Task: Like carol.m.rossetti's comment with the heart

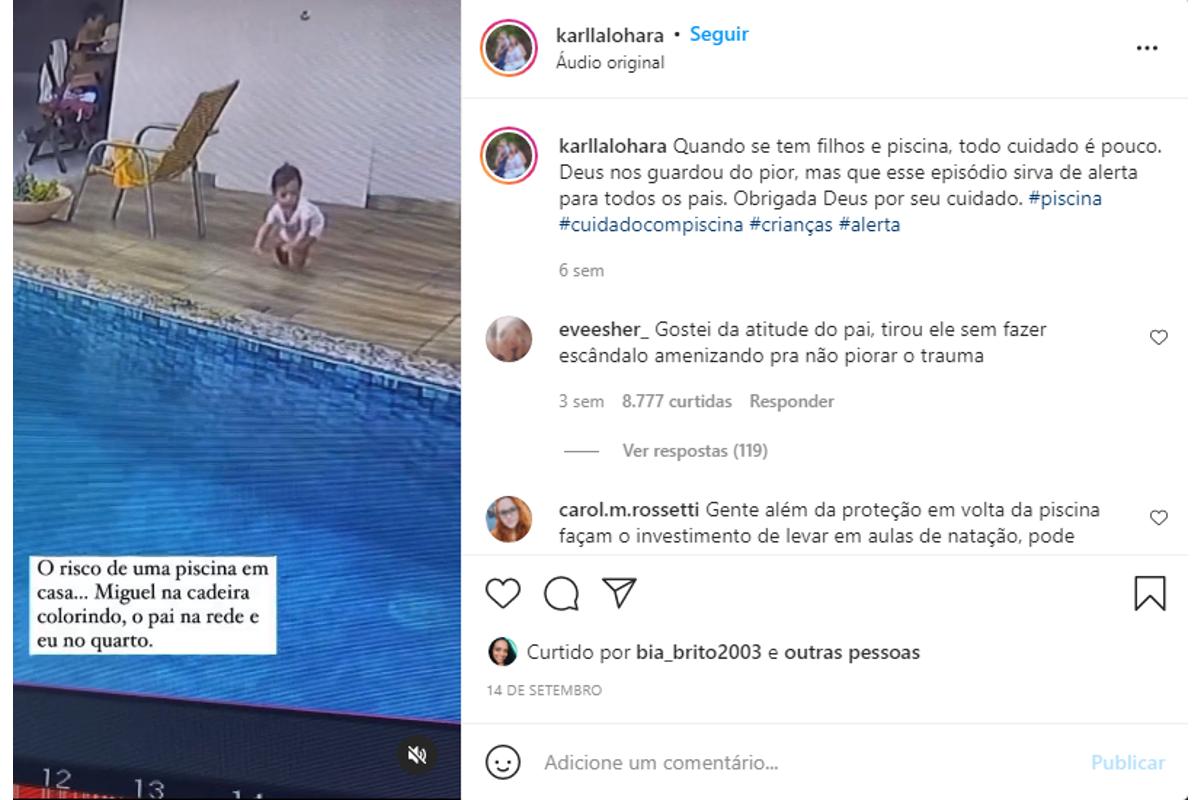Action: pyautogui.click(x=1159, y=518)
